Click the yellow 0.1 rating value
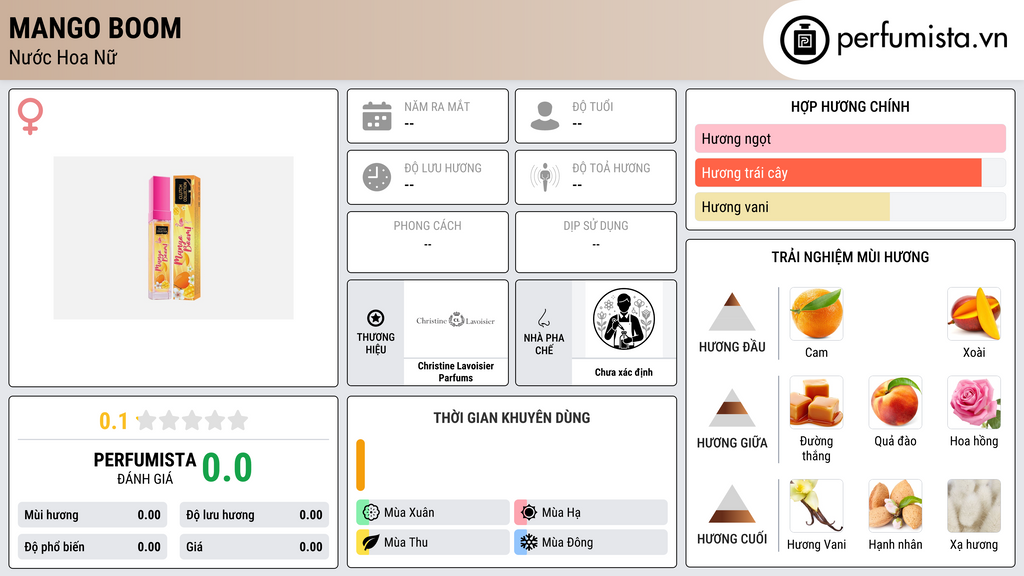Viewport: 1024px width, 576px height. (x=114, y=421)
